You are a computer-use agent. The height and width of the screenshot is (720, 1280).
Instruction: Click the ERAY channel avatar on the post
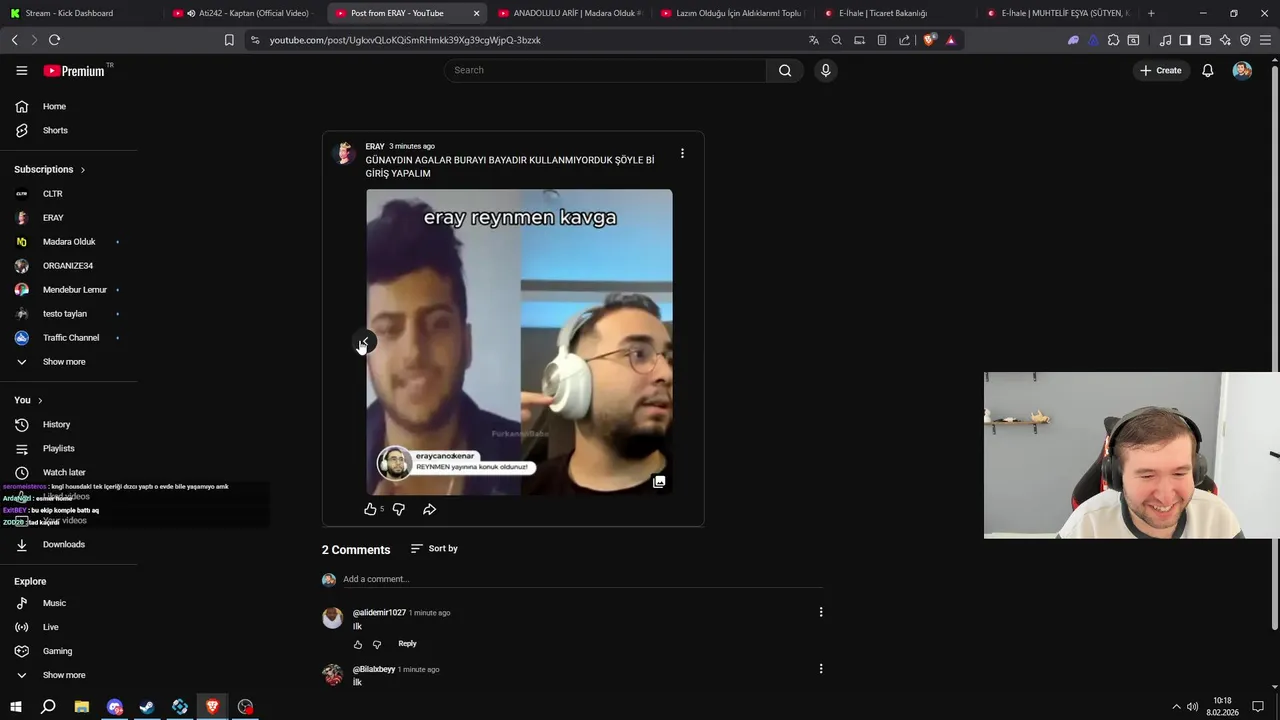point(344,153)
